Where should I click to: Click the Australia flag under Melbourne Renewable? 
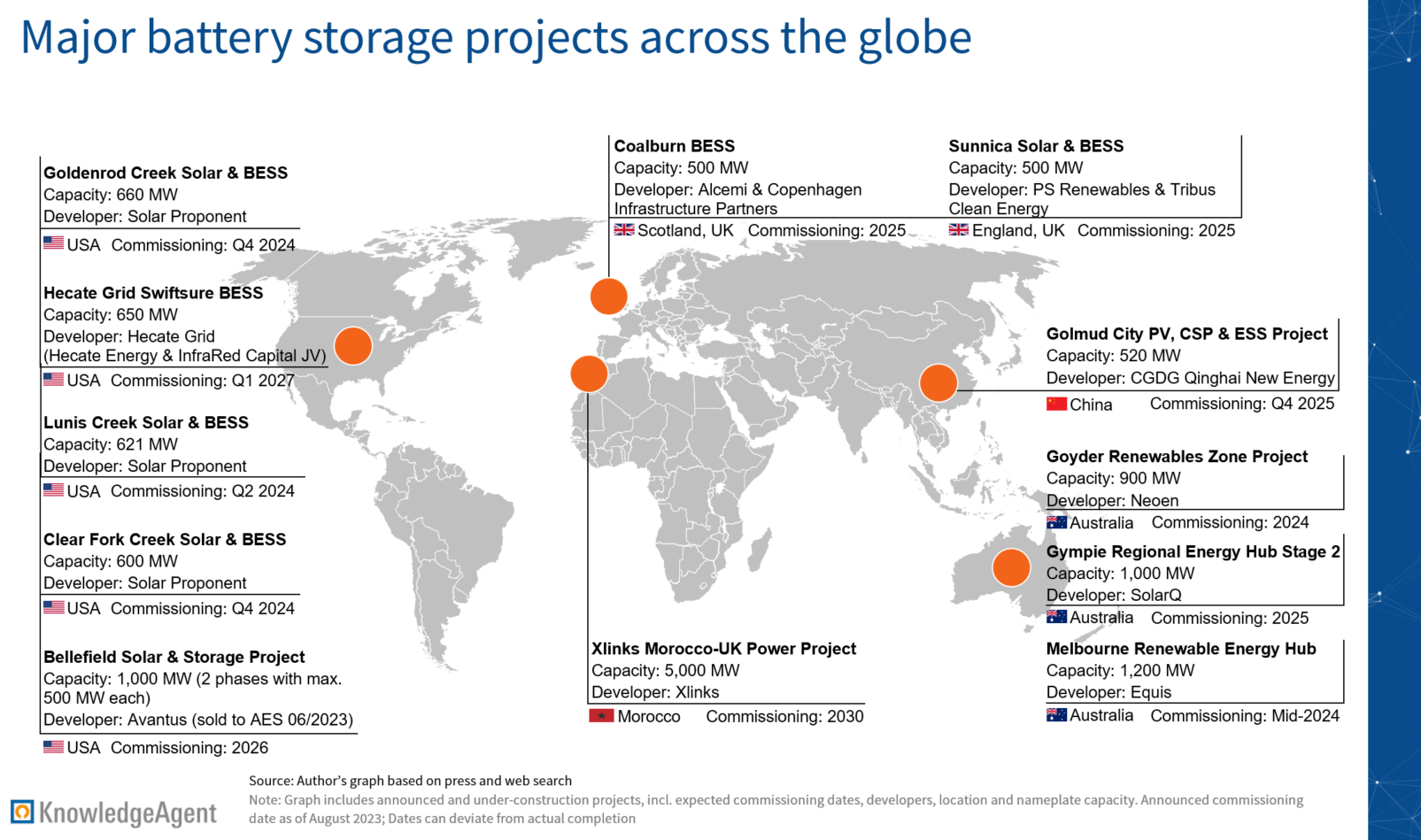coord(1056,714)
